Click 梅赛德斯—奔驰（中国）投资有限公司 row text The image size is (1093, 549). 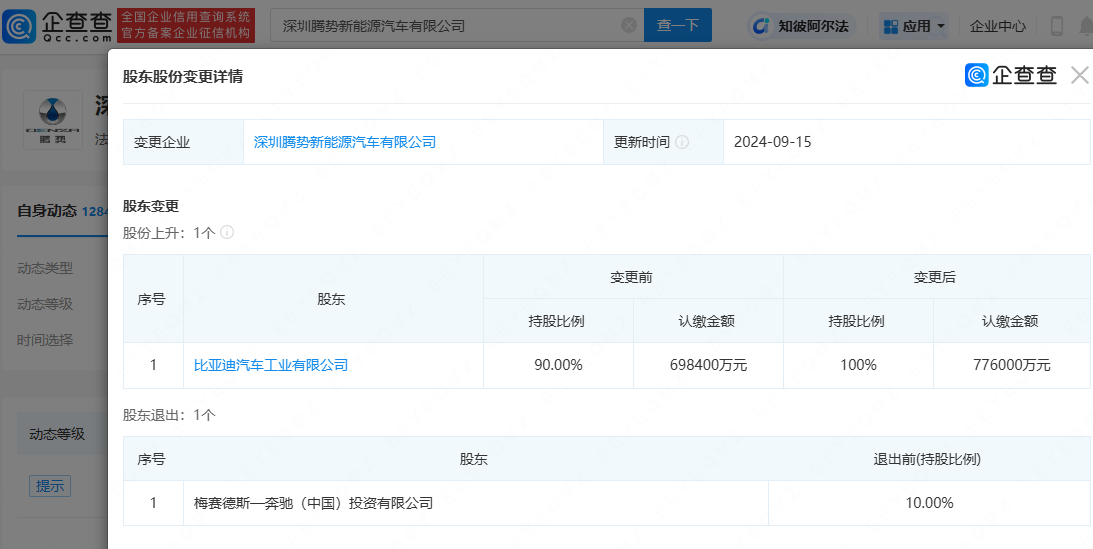pyautogui.click(x=313, y=503)
